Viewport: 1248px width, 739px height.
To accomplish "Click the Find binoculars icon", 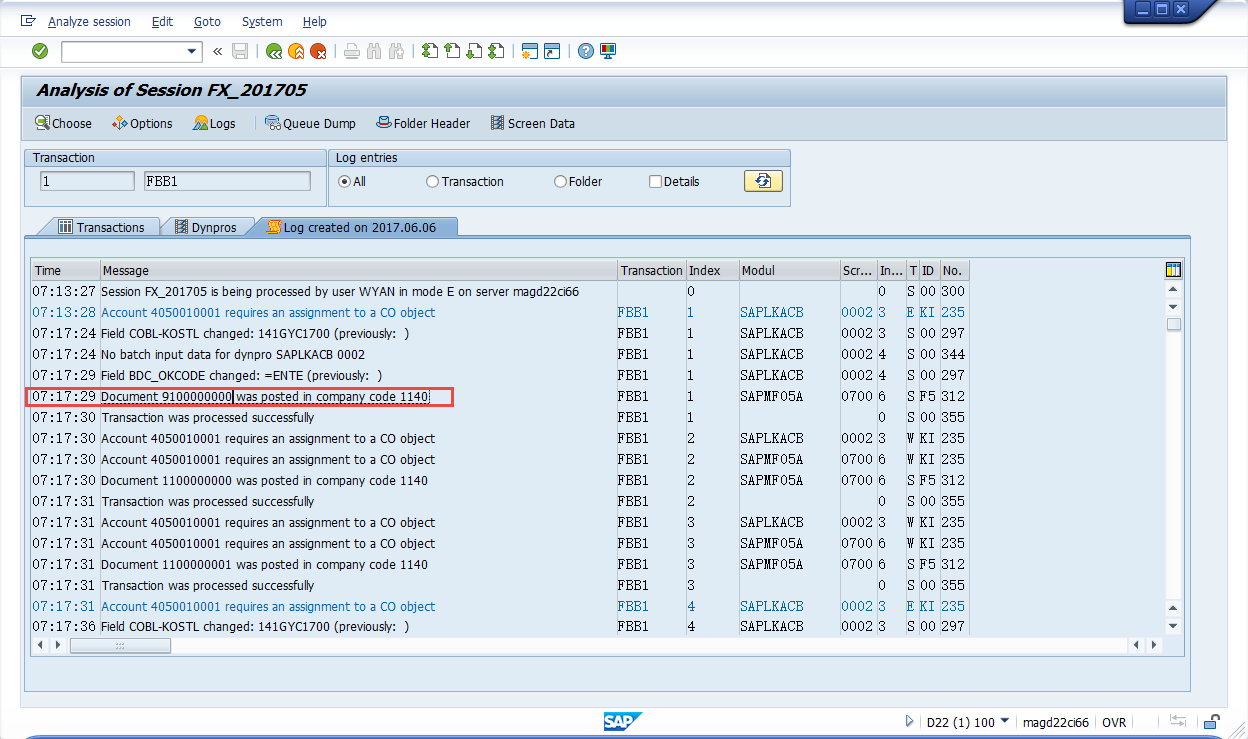I will click(374, 51).
